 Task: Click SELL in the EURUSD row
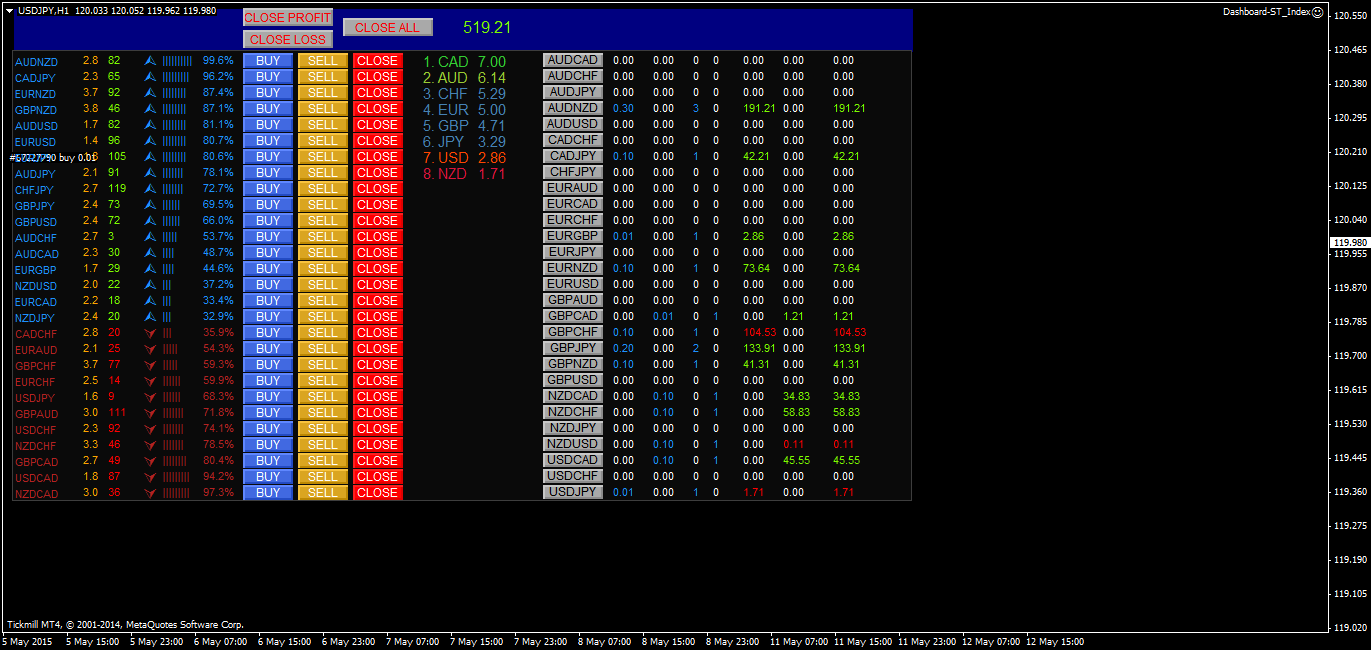[x=323, y=141]
